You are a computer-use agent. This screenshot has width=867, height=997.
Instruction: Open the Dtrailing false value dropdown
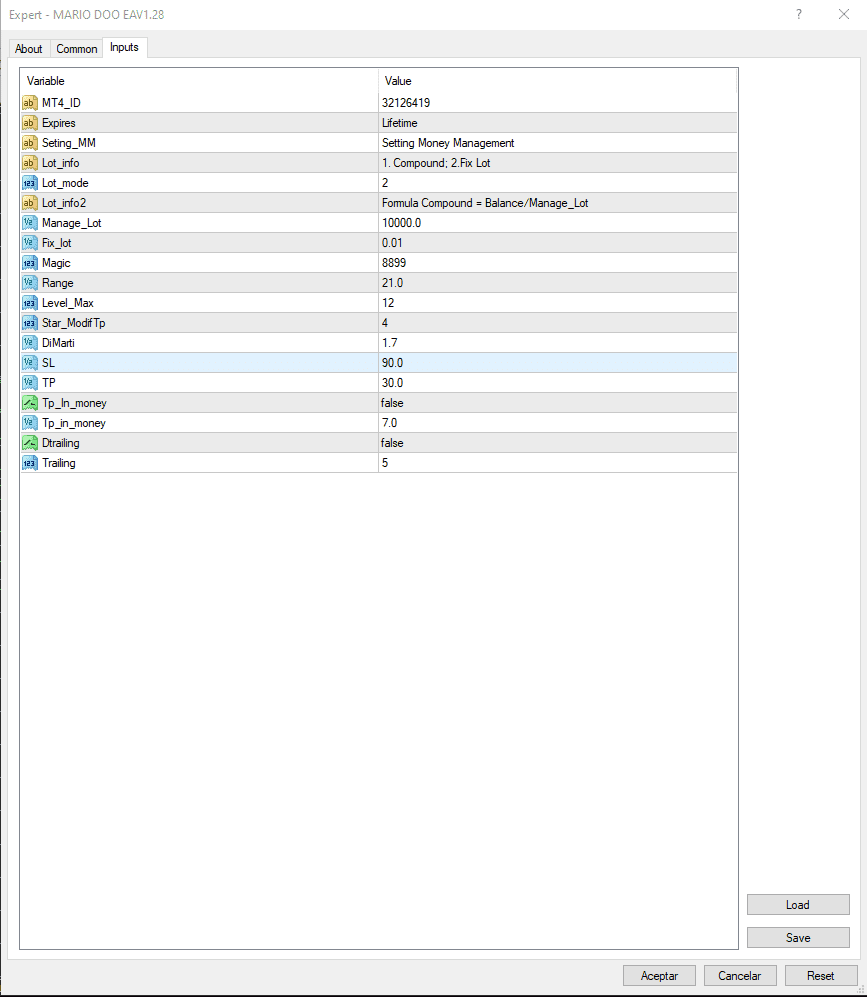[x=558, y=443]
